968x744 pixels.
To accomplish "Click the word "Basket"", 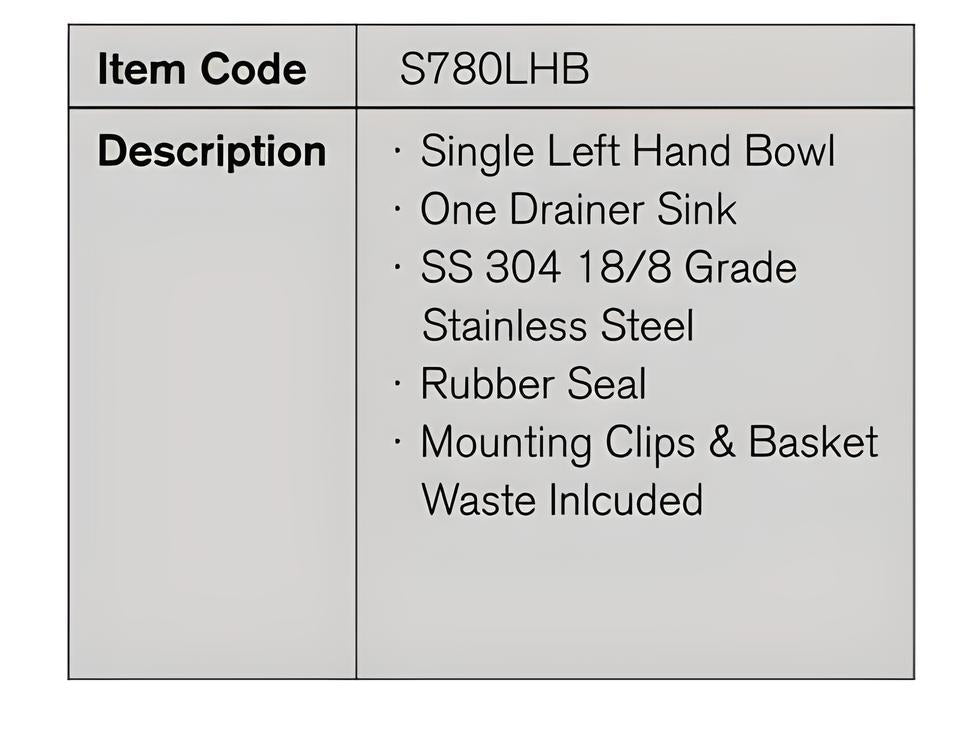I will click(813, 442).
